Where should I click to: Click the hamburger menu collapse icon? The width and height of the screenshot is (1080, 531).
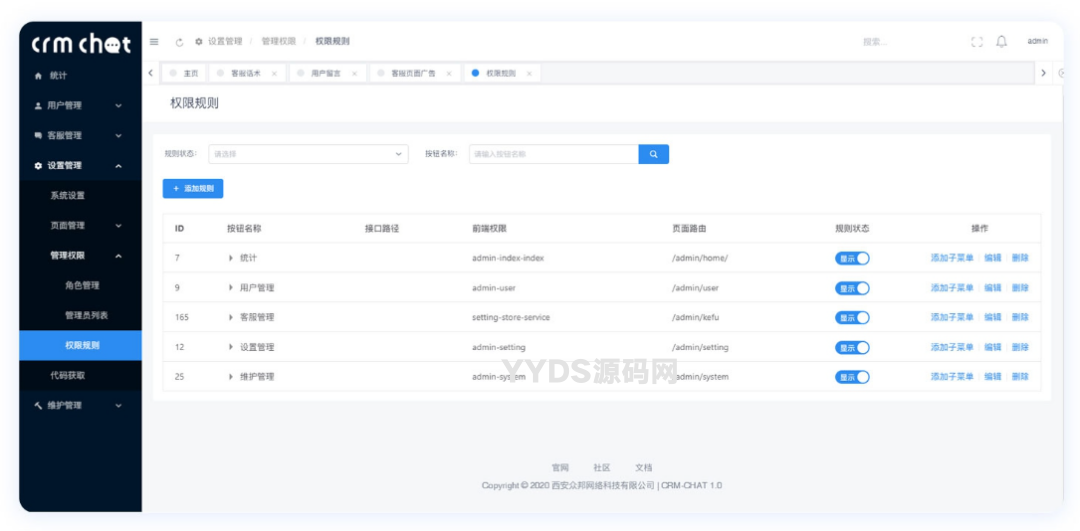point(154,42)
